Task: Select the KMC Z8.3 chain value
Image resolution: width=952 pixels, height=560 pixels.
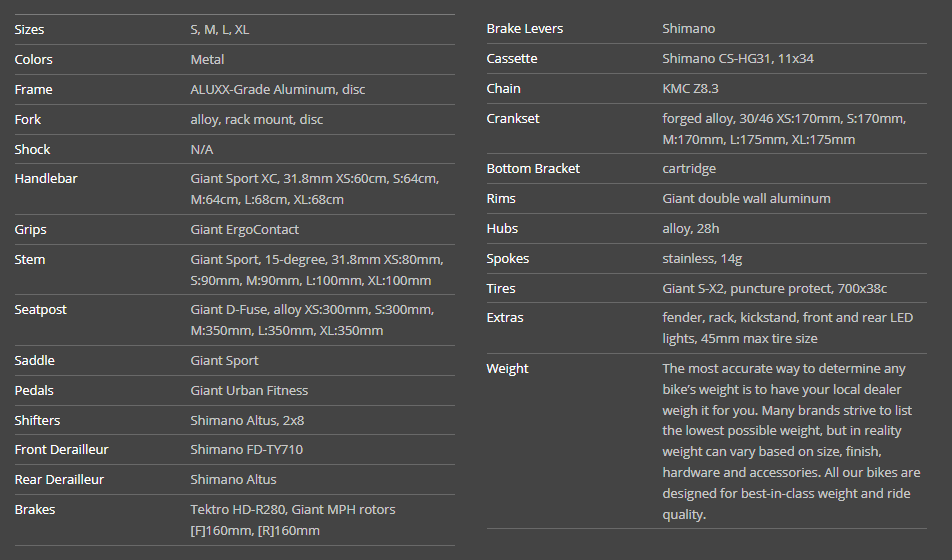Action: (x=690, y=88)
